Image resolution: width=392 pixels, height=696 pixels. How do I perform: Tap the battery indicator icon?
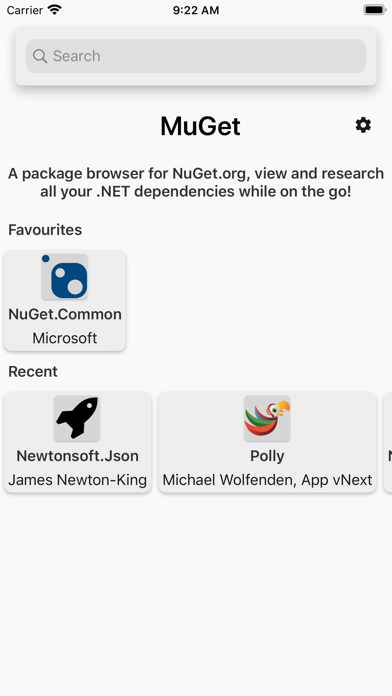(x=375, y=10)
